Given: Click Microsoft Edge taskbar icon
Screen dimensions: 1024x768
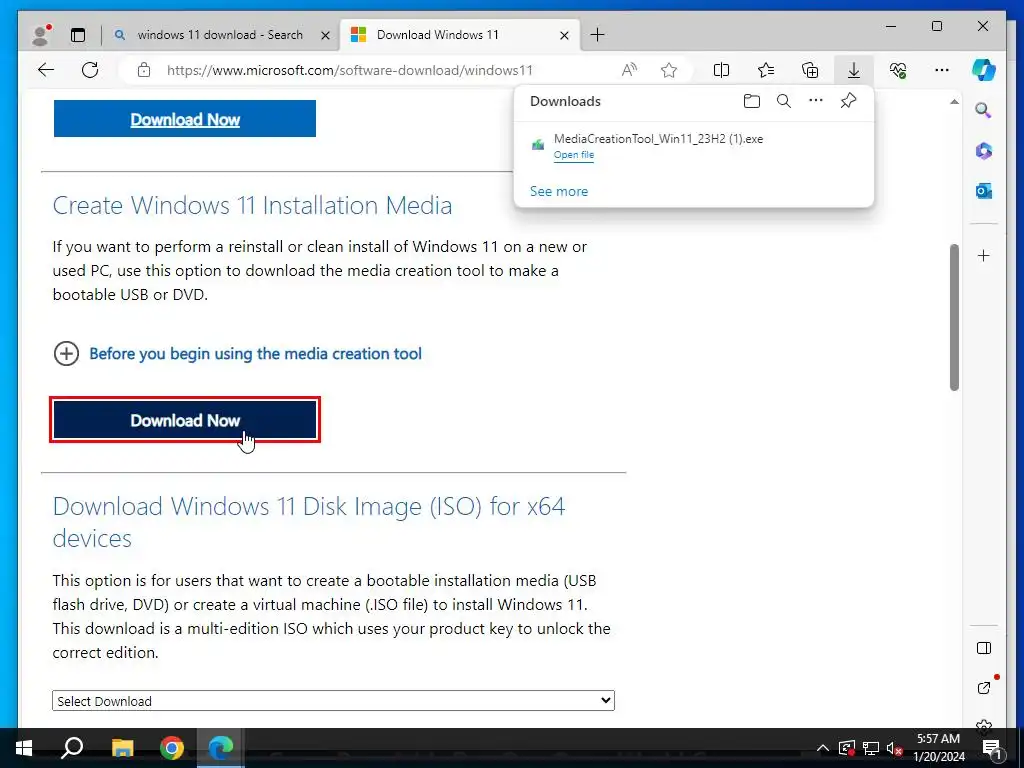Looking at the screenshot, I should coord(221,748).
